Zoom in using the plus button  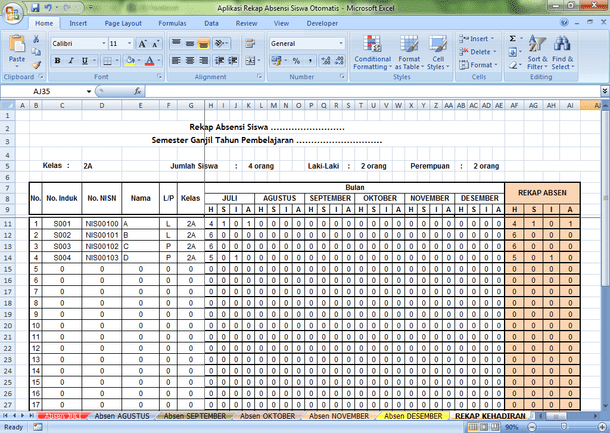pos(602,427)
